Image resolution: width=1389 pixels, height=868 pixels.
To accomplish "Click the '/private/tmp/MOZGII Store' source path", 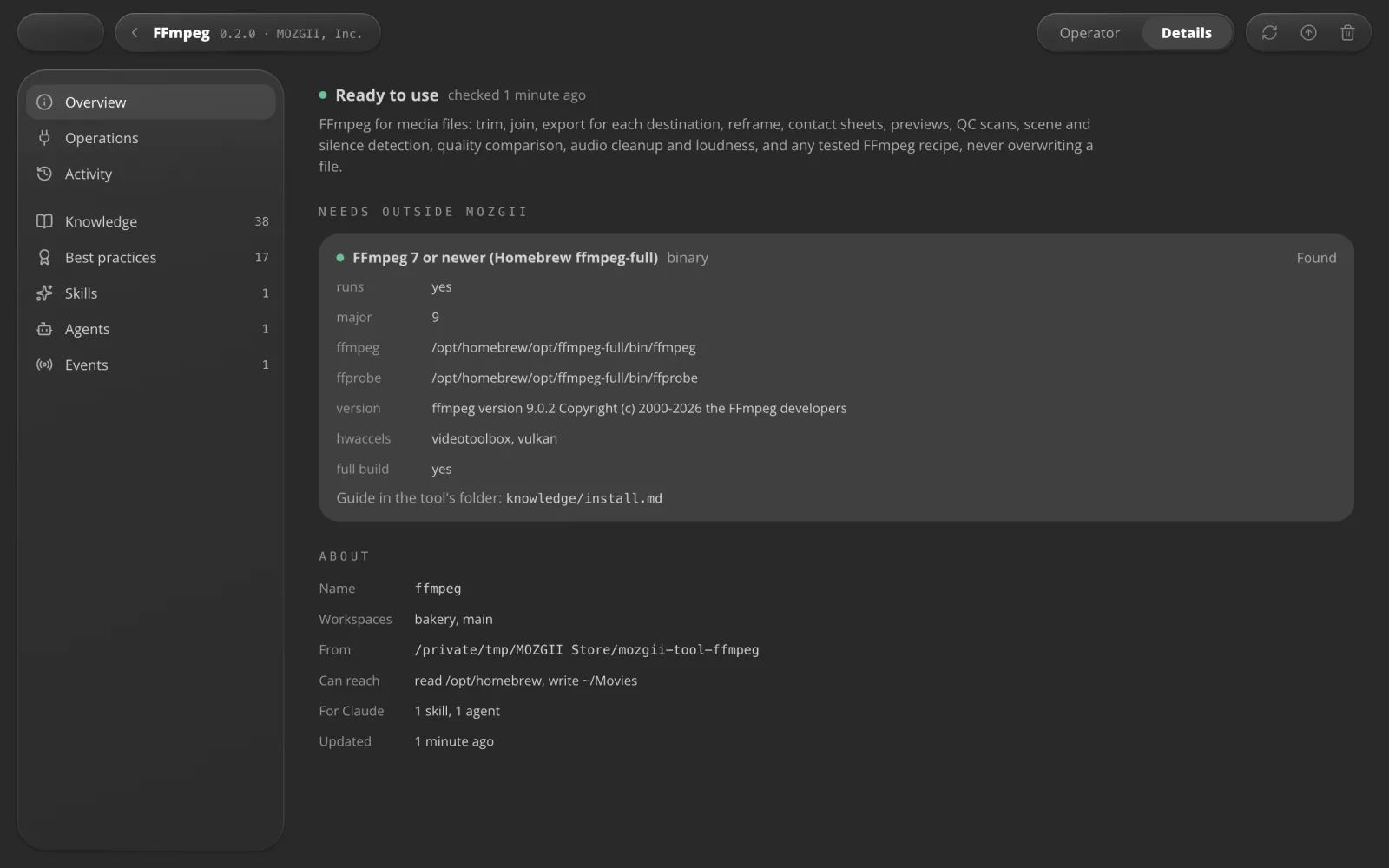I will pyautogui.click(x=587, y=649).
